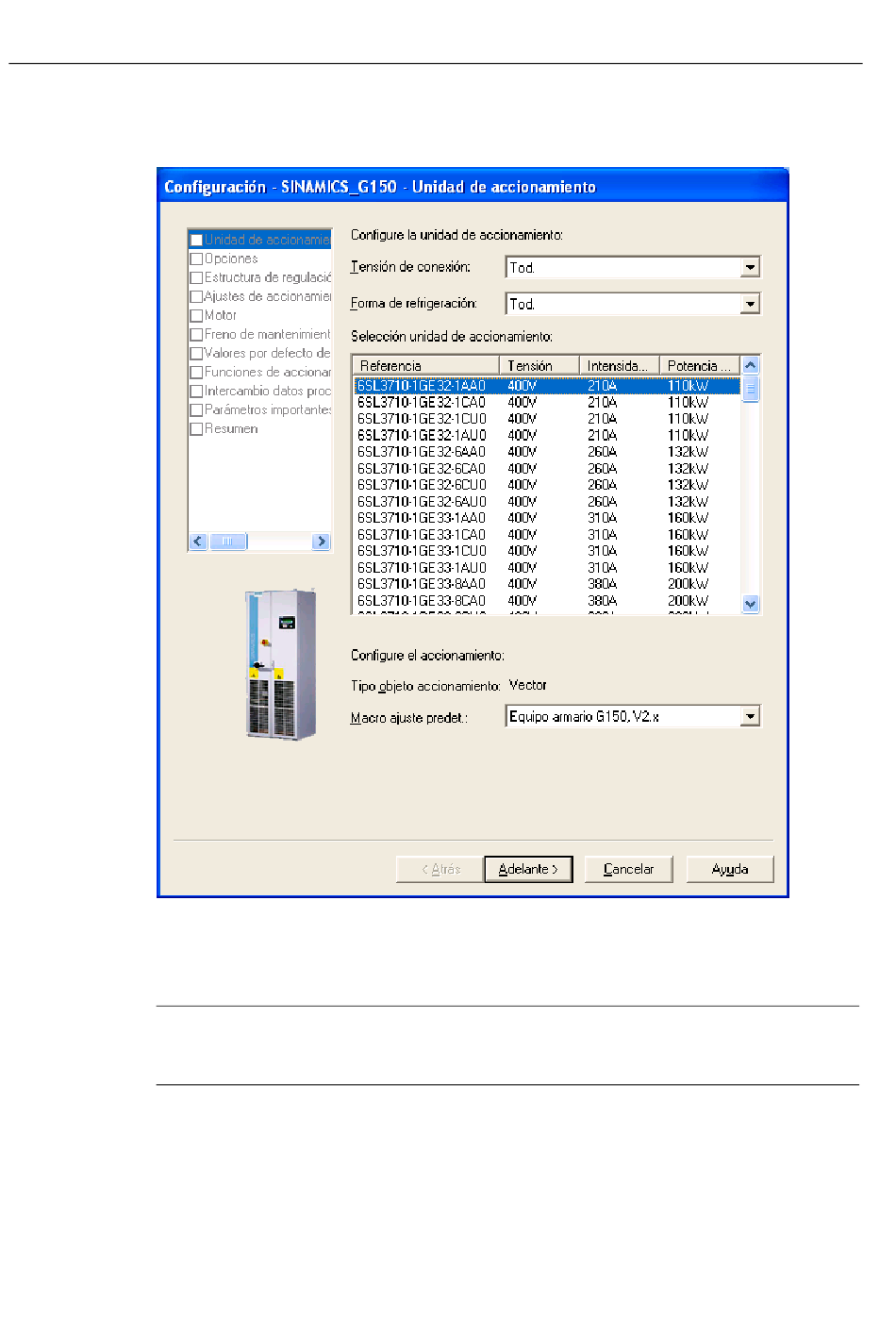This screenshot has height=1318, width=896.
Task: Select drive 6SL3710-1GE32-1AA0
Action: click(x=546, y=386)
